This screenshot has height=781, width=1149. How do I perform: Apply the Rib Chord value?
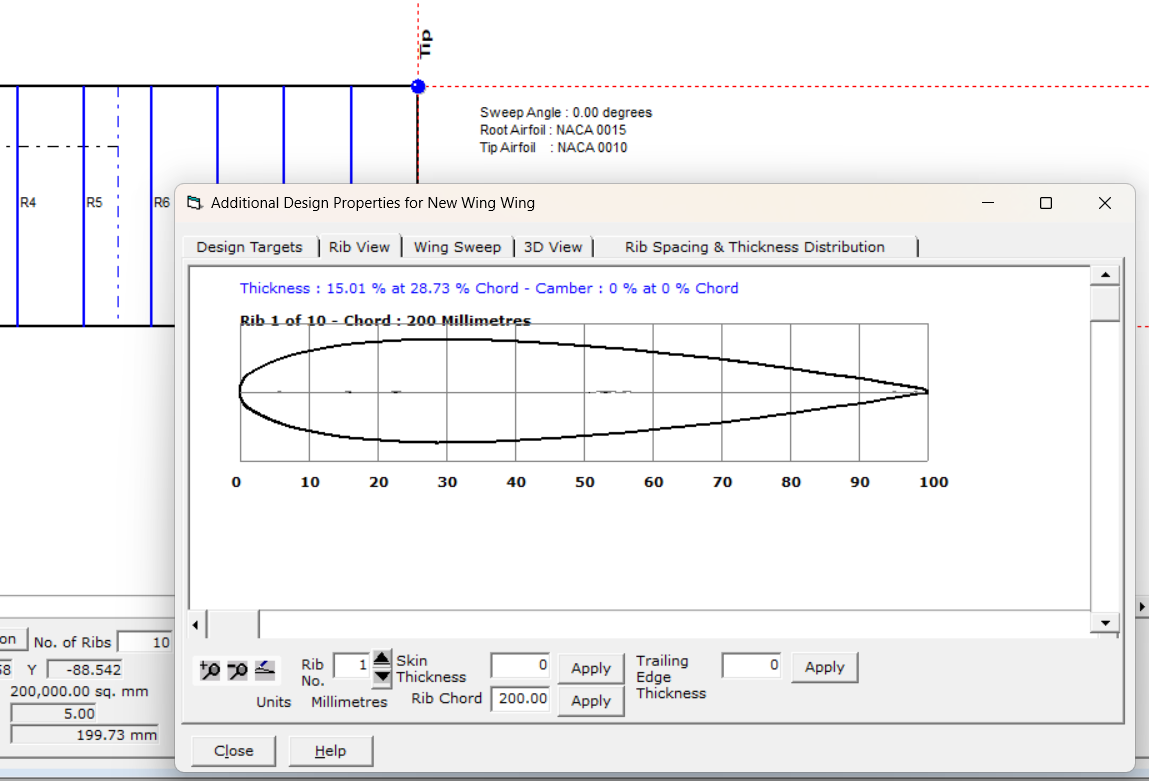point(591,700)
